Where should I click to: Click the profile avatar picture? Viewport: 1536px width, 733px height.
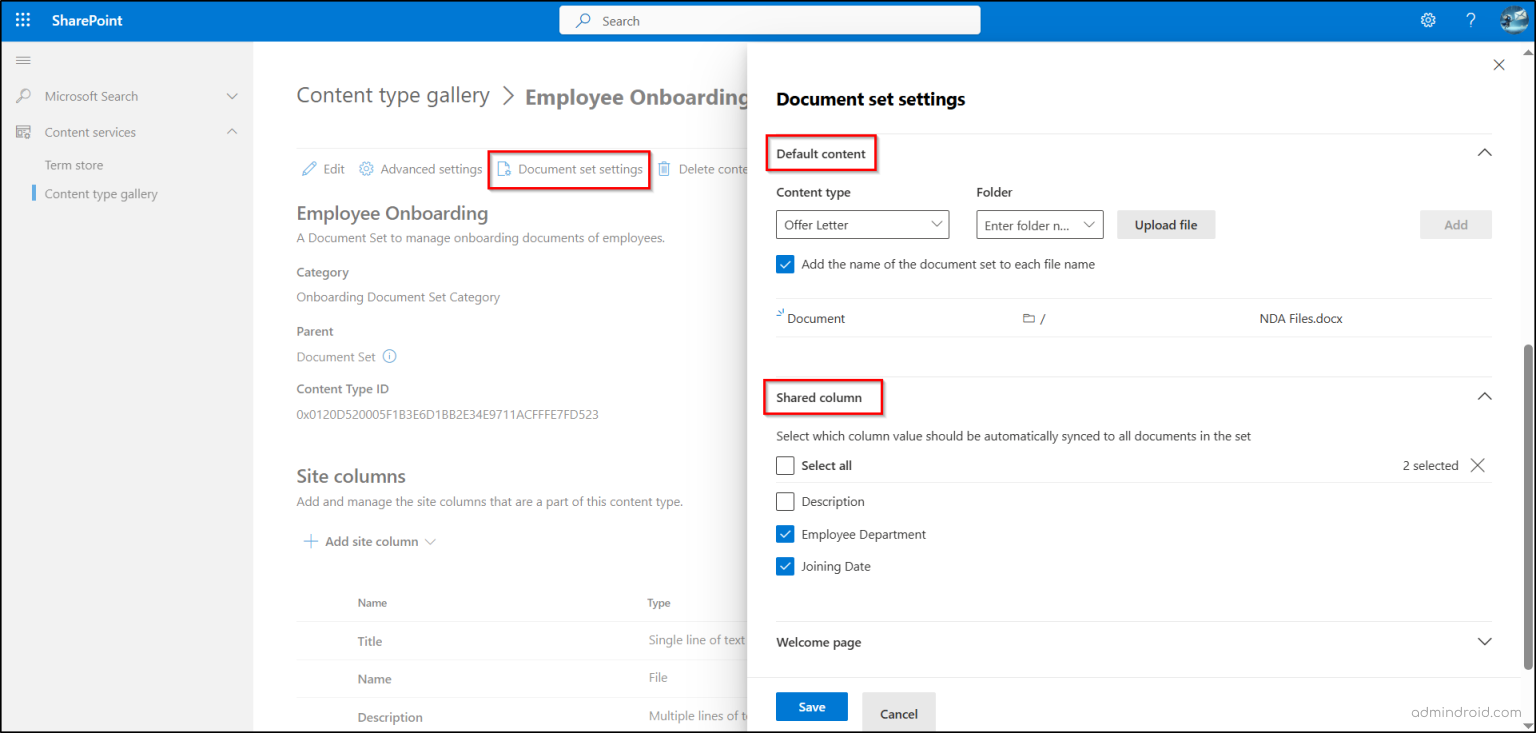point(1513,20)
